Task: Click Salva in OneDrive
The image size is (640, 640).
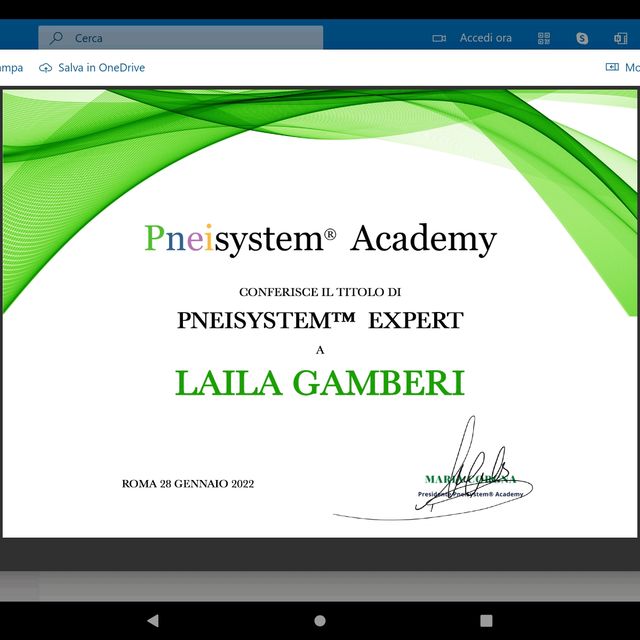Action: point(101,67)
